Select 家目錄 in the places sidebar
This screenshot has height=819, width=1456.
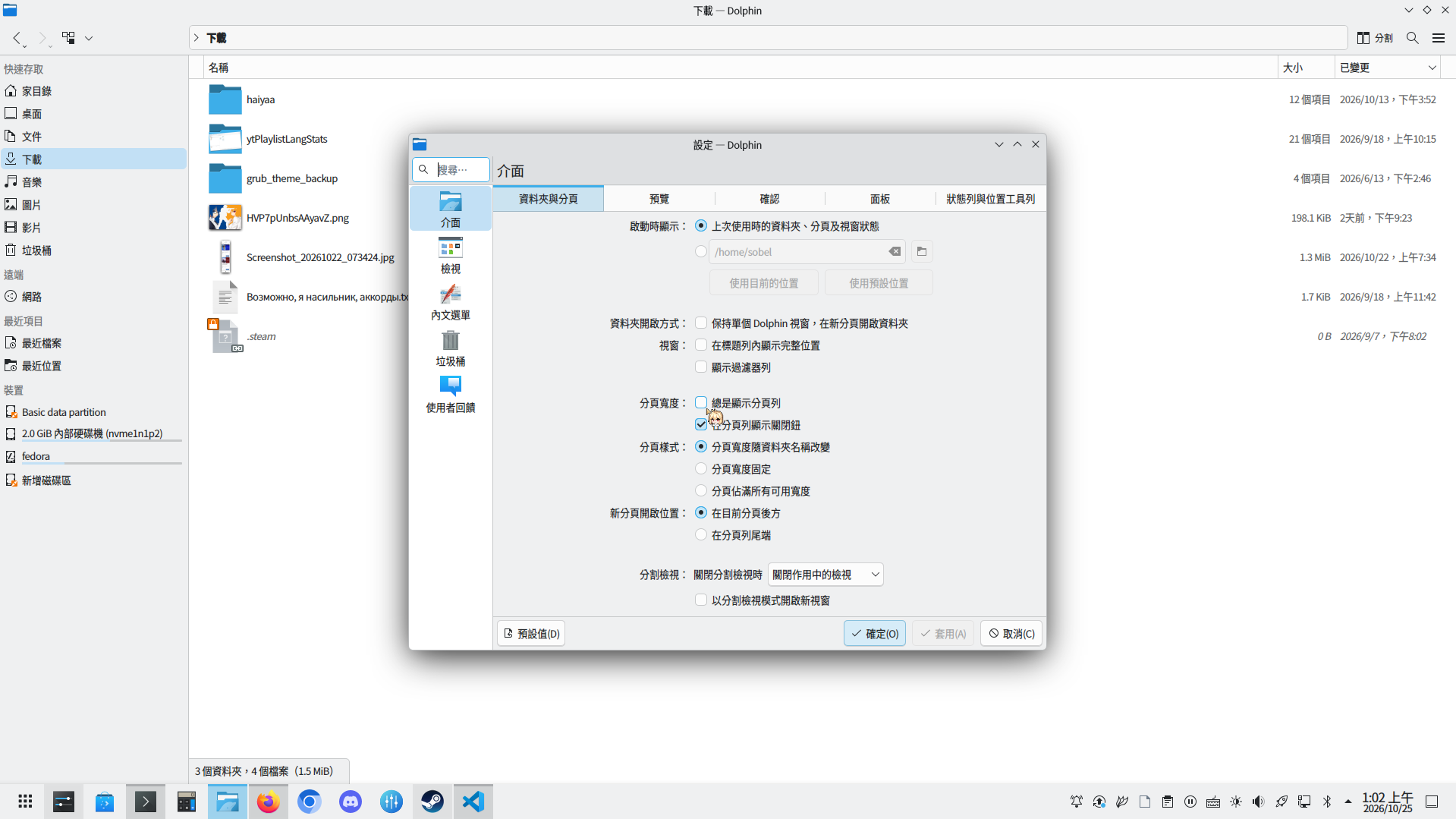pos(94,91)
